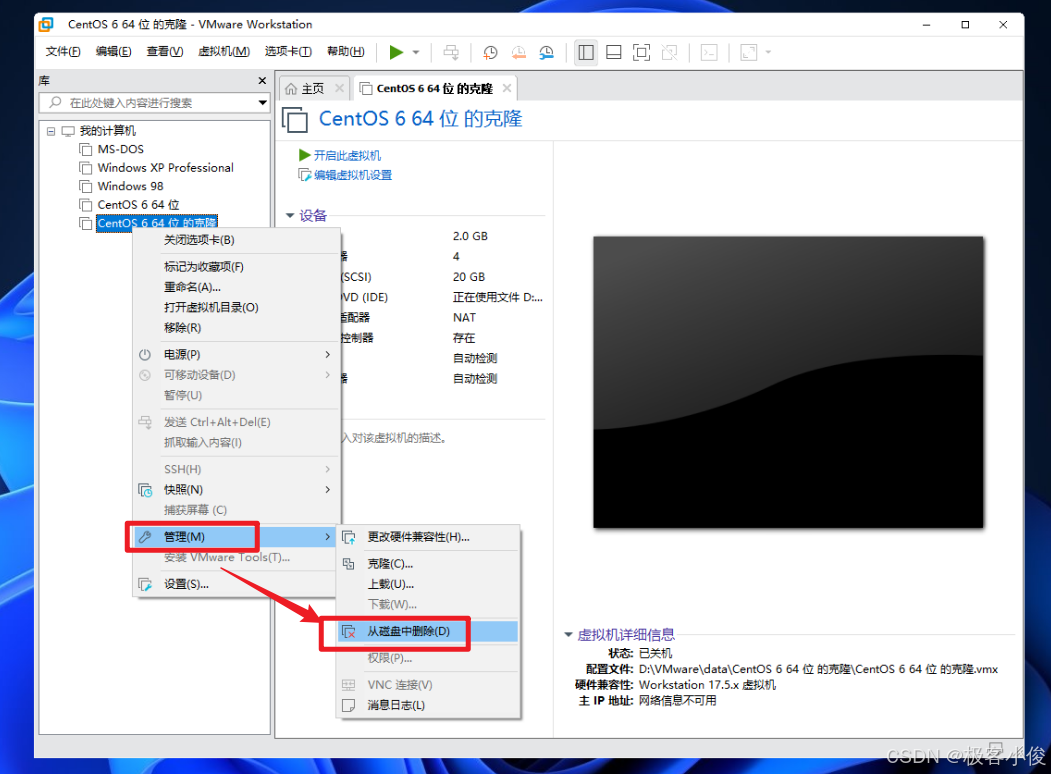Collapse the 我的计算机 tree node
Image resolution: width=1051 pixels, height=774 pixels.
tap(51, 131)
